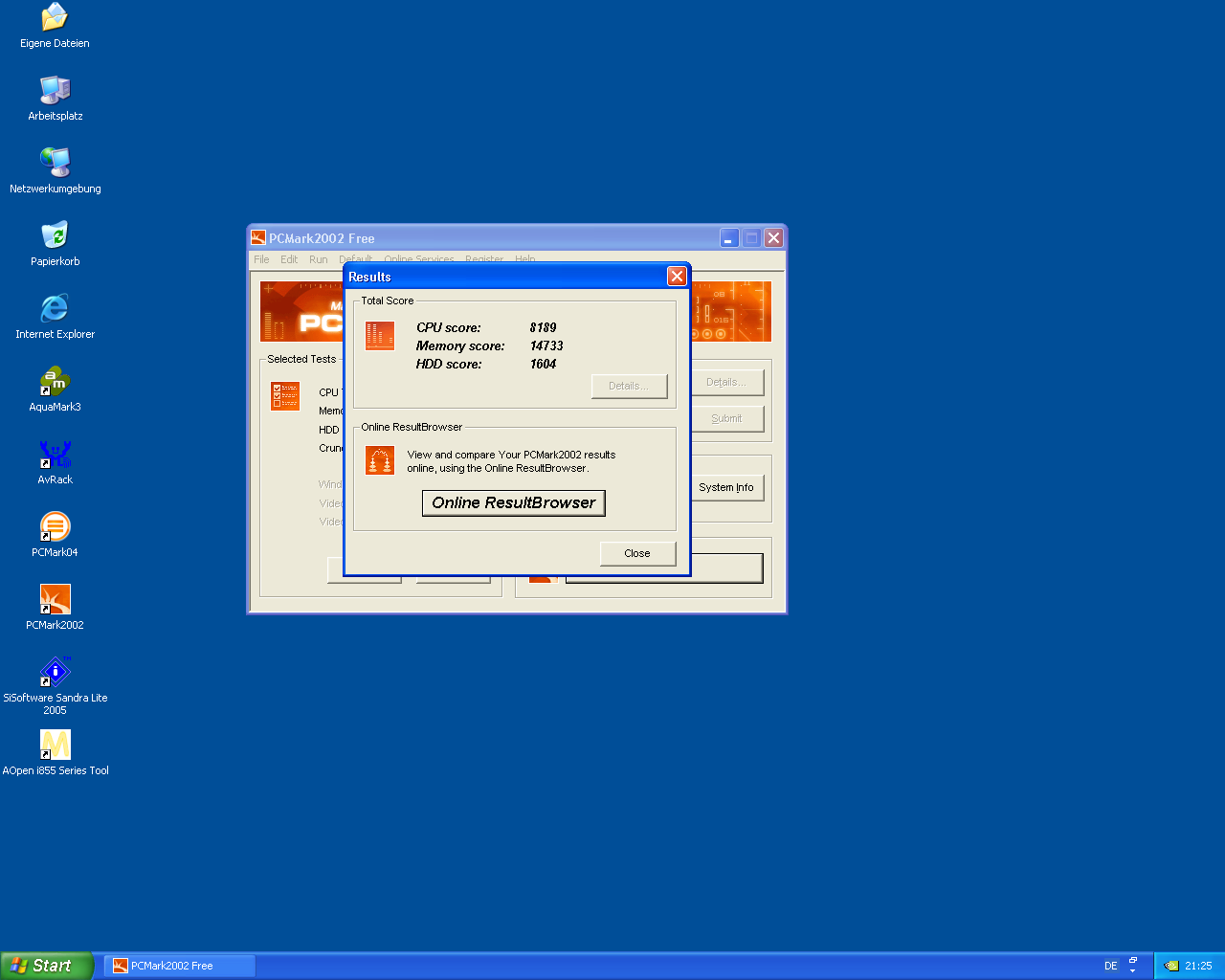Screen dimensions: 1225x980
Task: Click the yellow tray icon beside the clock
Action: [1171, 966]
